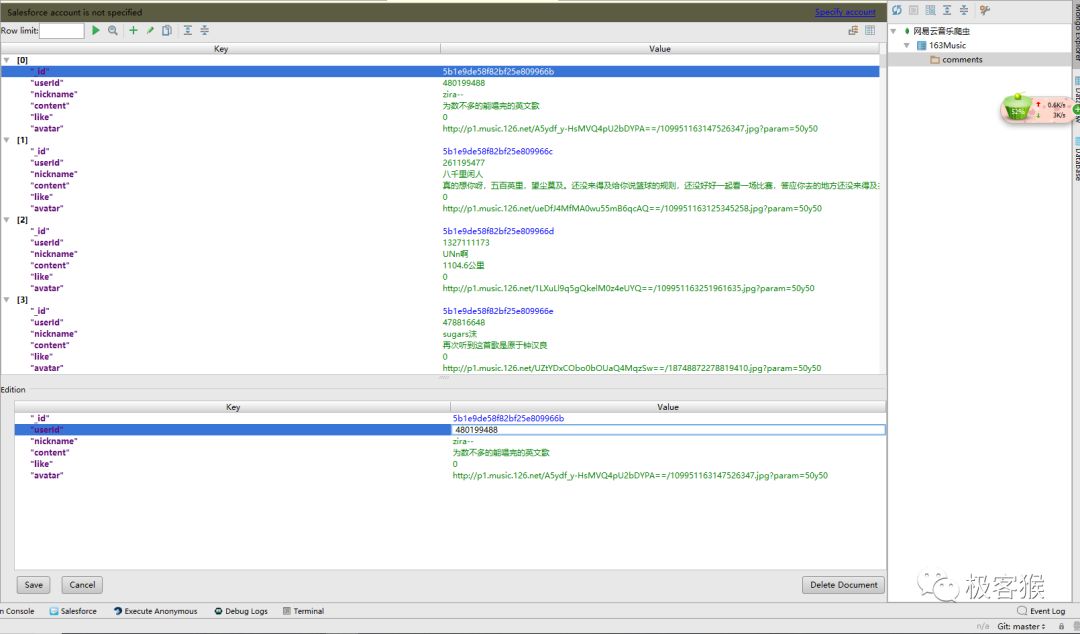The image size is (1080, 634).
Task: Select _id value 5b1e9de58f82bf25e809966d
Action: tap(498, 231)
